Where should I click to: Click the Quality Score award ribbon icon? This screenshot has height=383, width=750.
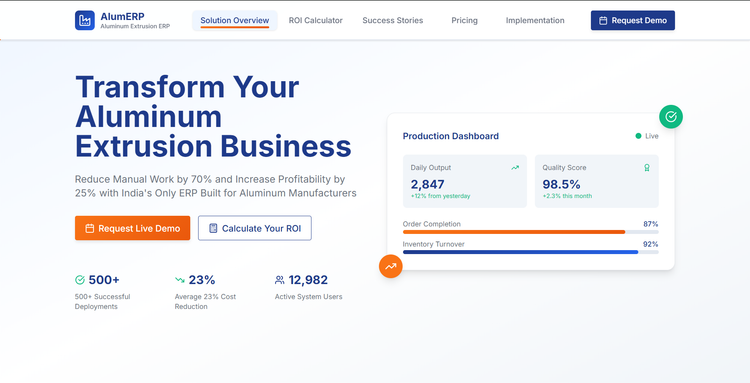[647, 168]
